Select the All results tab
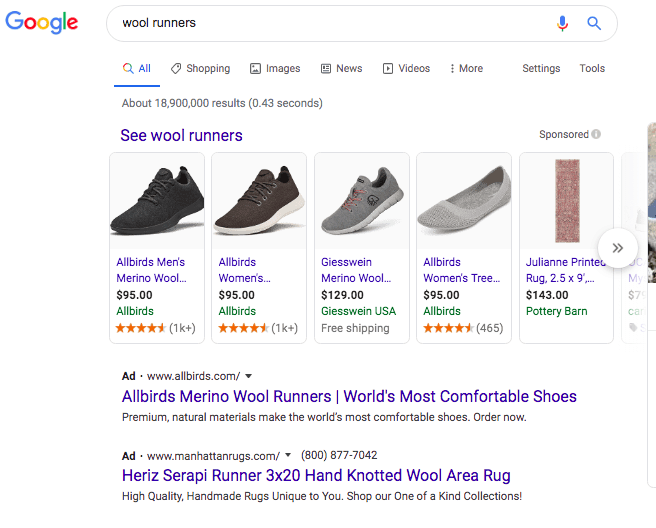Image resolution: width=656 pixels, height=528 pixels. tap(137, 68)
